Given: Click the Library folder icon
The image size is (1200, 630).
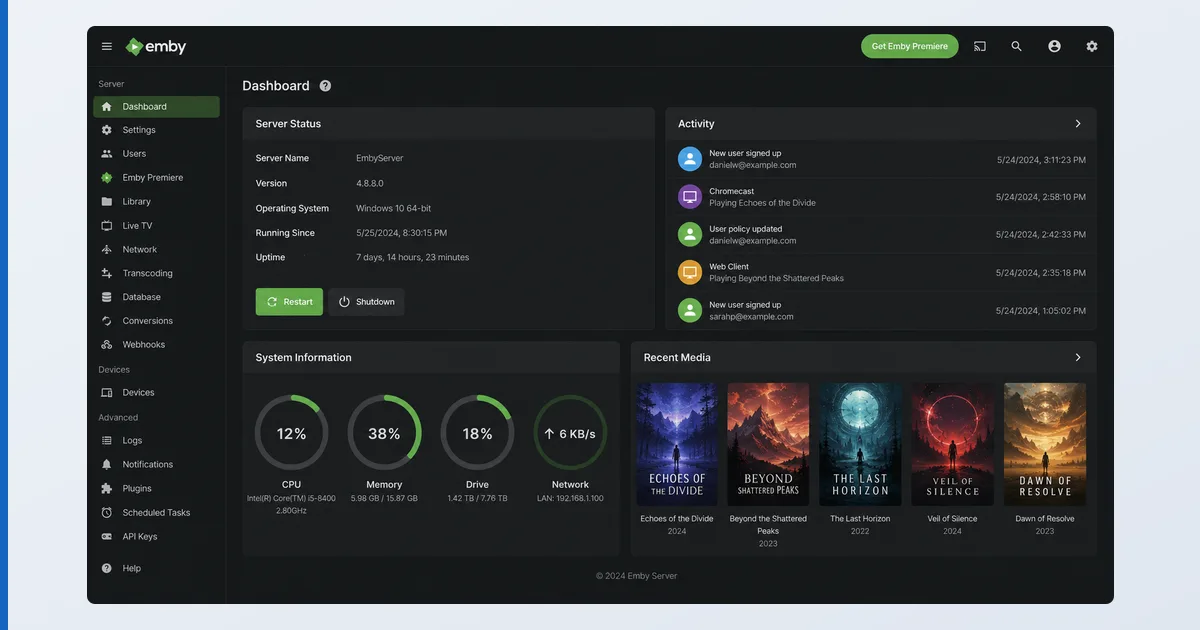Looking at the screenshot, I should 107,202.
